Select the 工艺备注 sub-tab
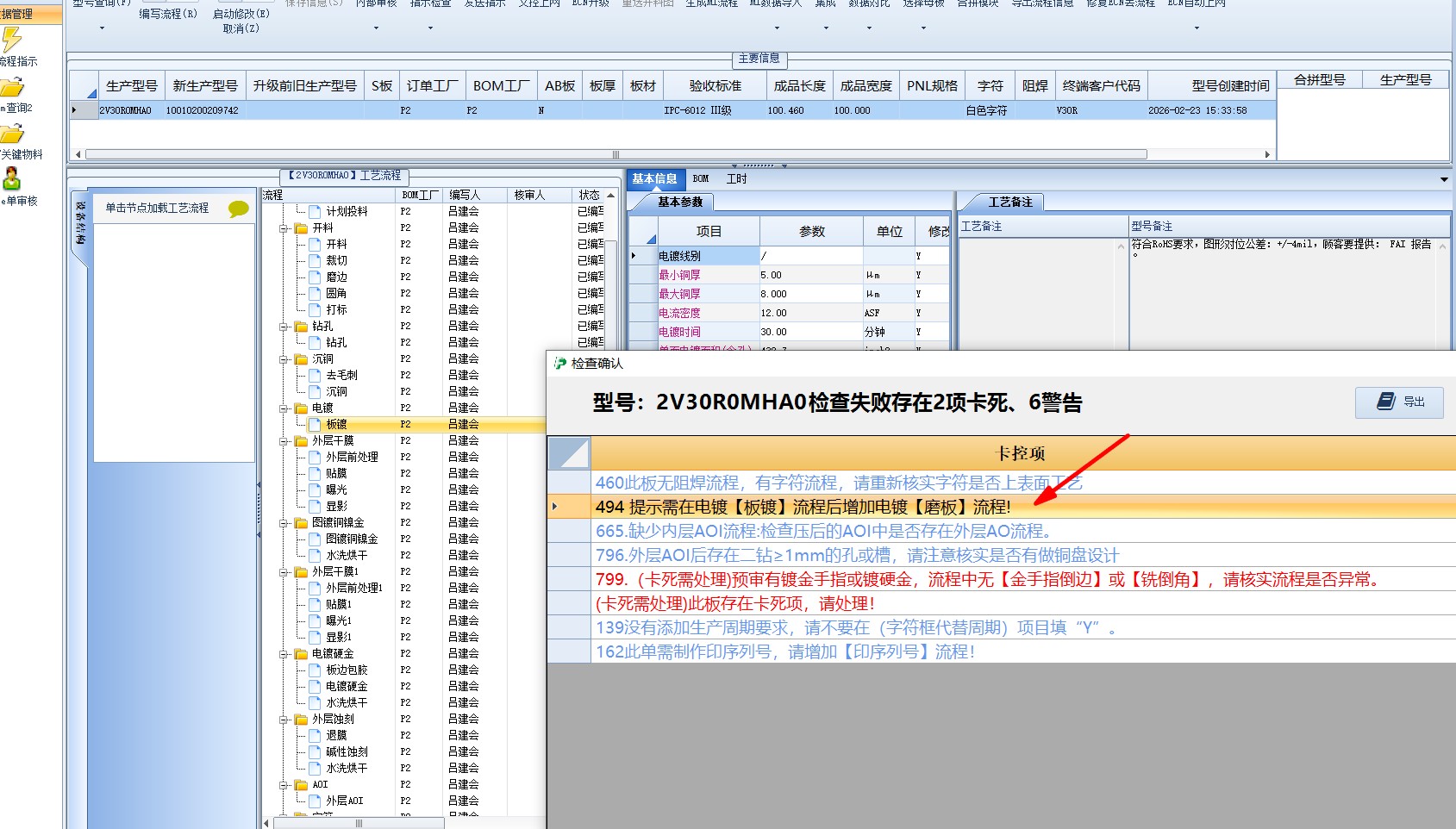The image size is (1456, 829). click(x=1009, y=203)
